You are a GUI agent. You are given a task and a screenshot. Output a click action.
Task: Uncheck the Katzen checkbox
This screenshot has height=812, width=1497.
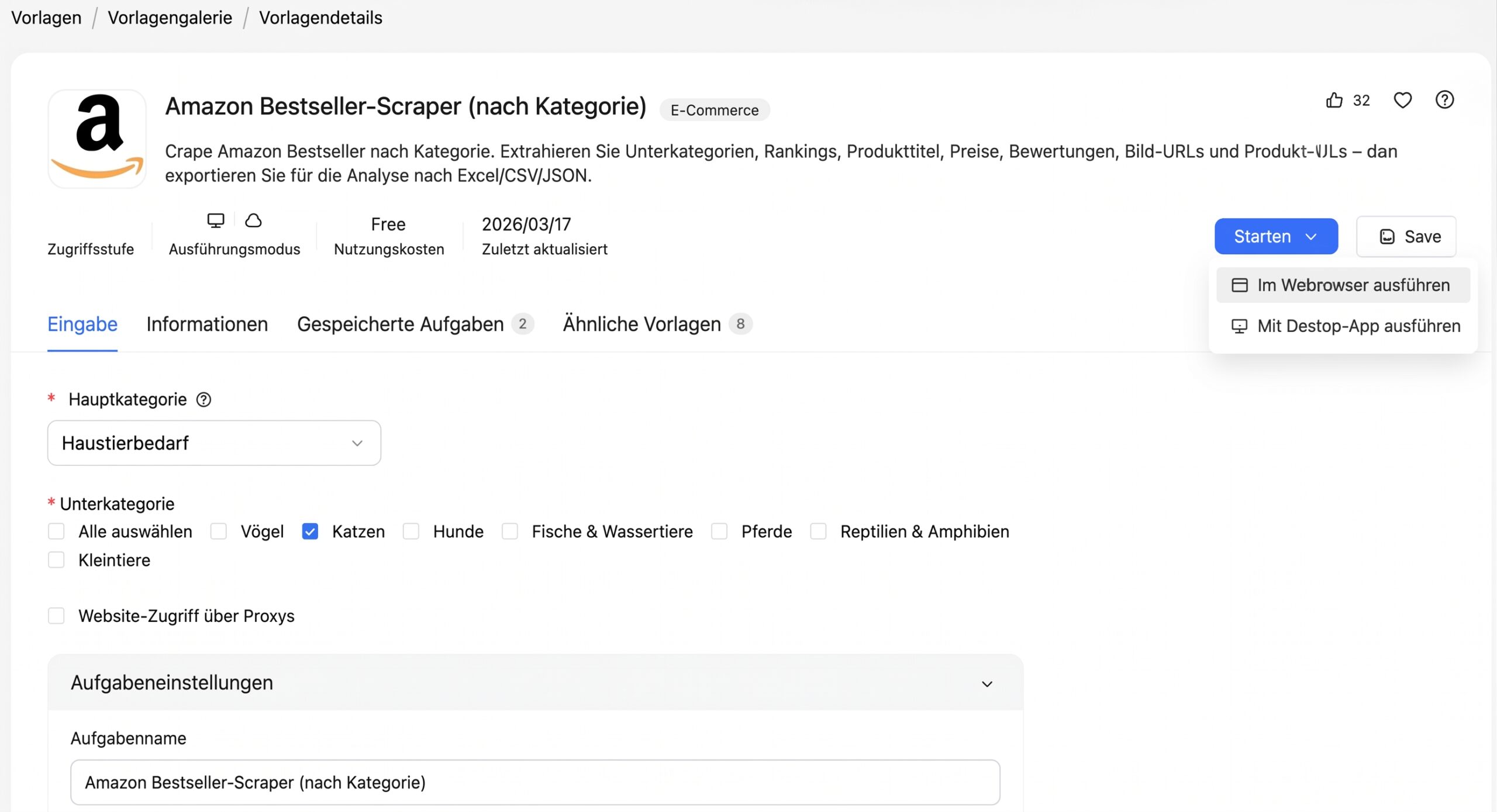(310, 531)
